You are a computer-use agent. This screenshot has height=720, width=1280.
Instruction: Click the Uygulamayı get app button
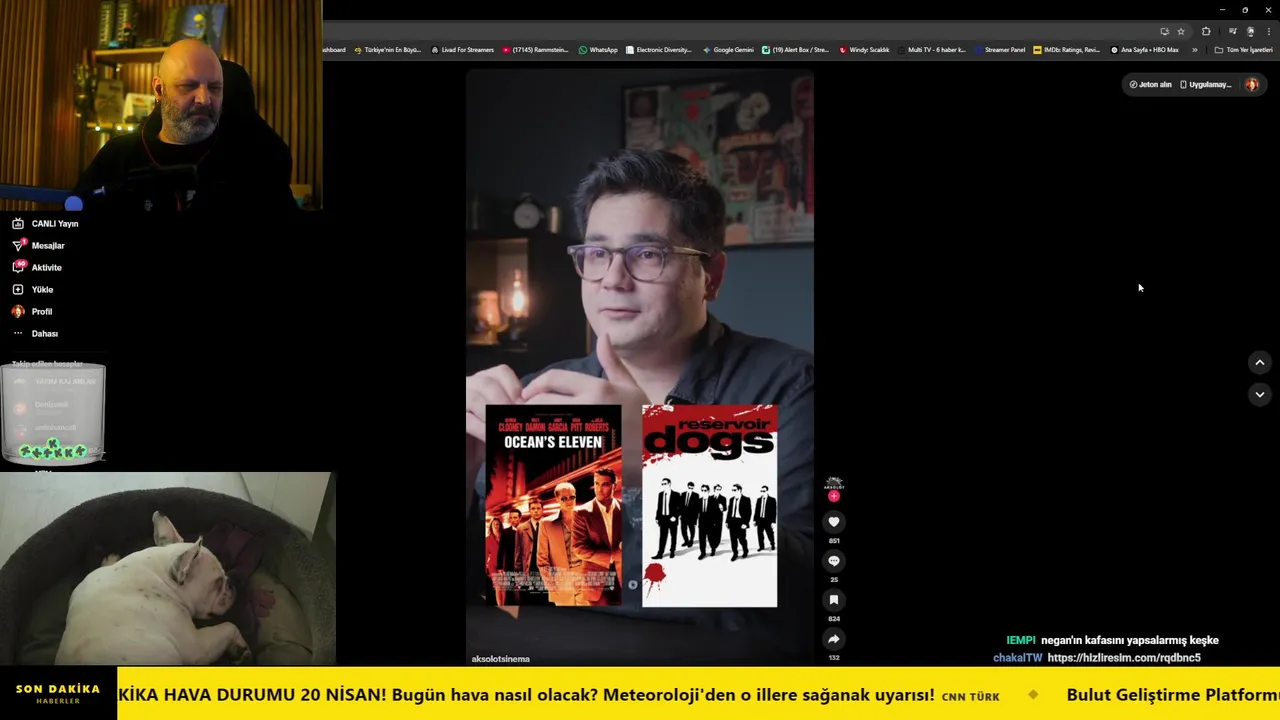[x=1205, y=85]
